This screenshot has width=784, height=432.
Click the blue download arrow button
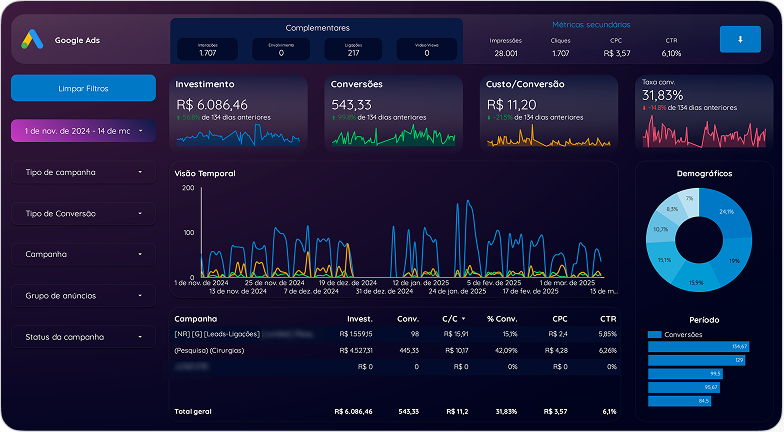coord(739,40)
